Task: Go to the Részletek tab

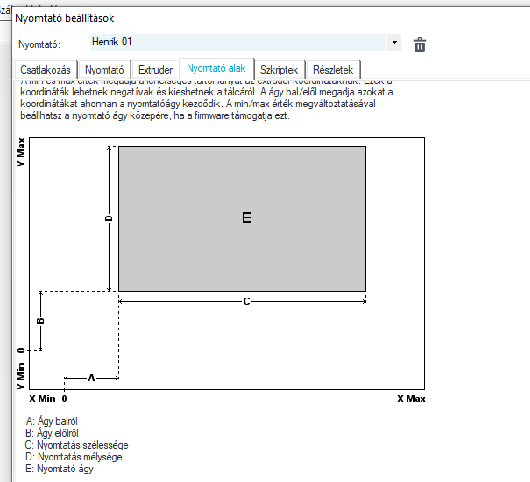Action: point(333,70)
